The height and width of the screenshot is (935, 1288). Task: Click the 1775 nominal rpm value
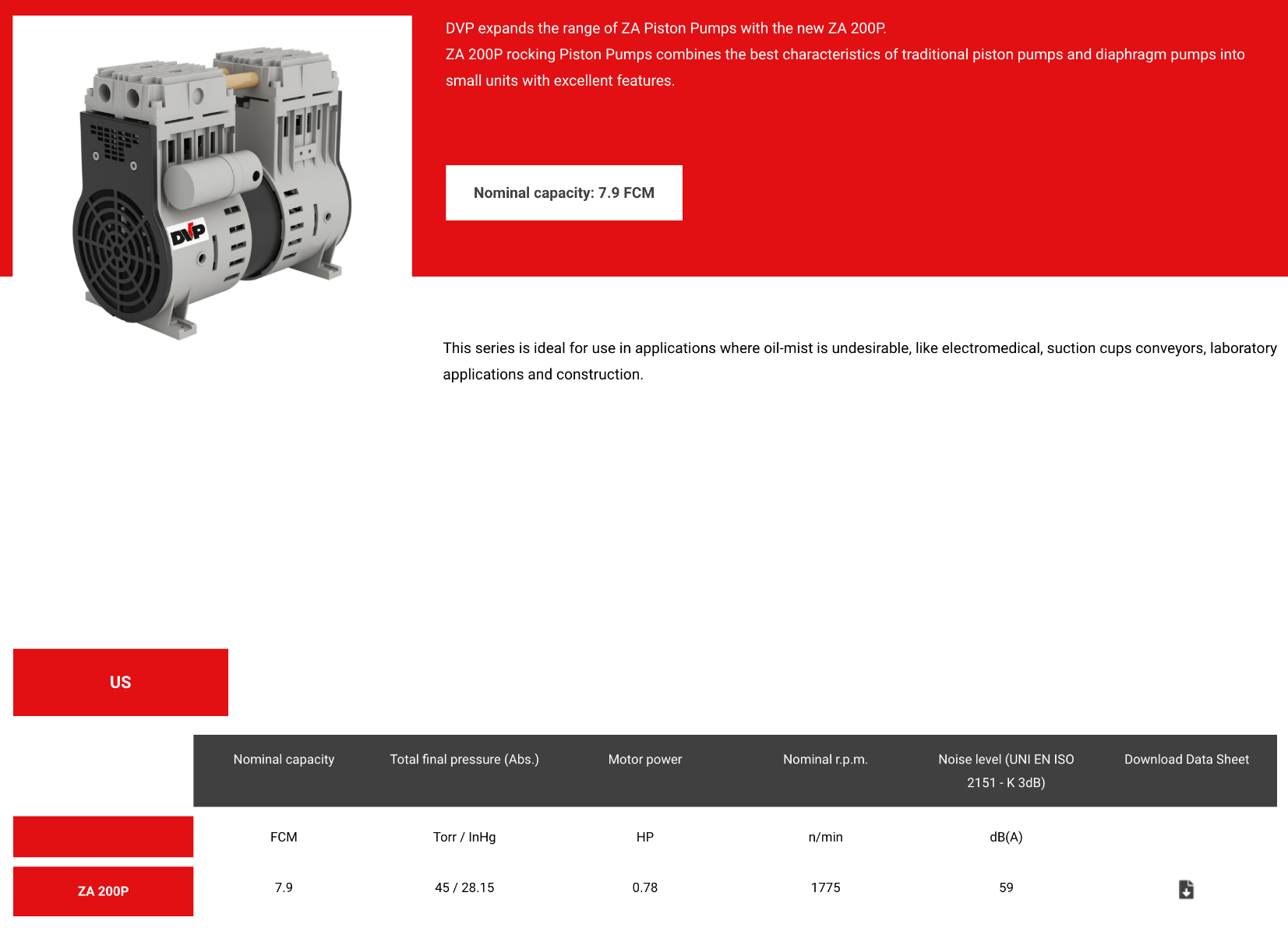(x=825, y=887)
